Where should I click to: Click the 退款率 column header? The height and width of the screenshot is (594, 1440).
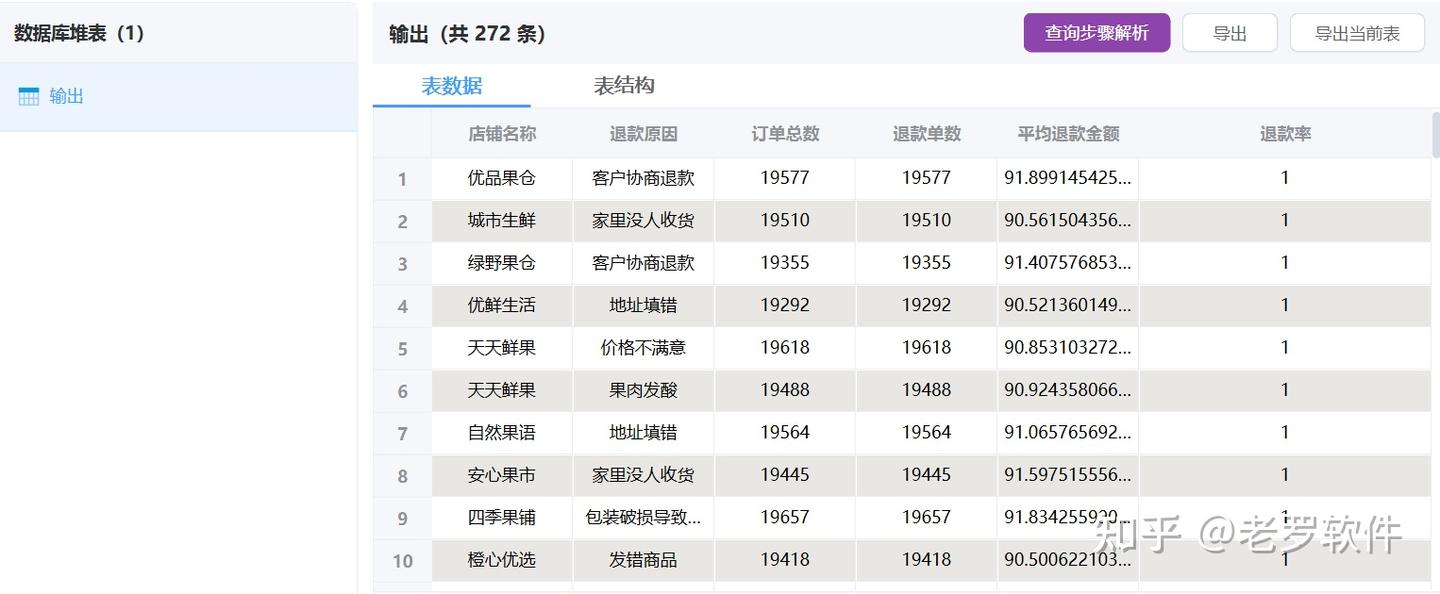[1285, 134]
